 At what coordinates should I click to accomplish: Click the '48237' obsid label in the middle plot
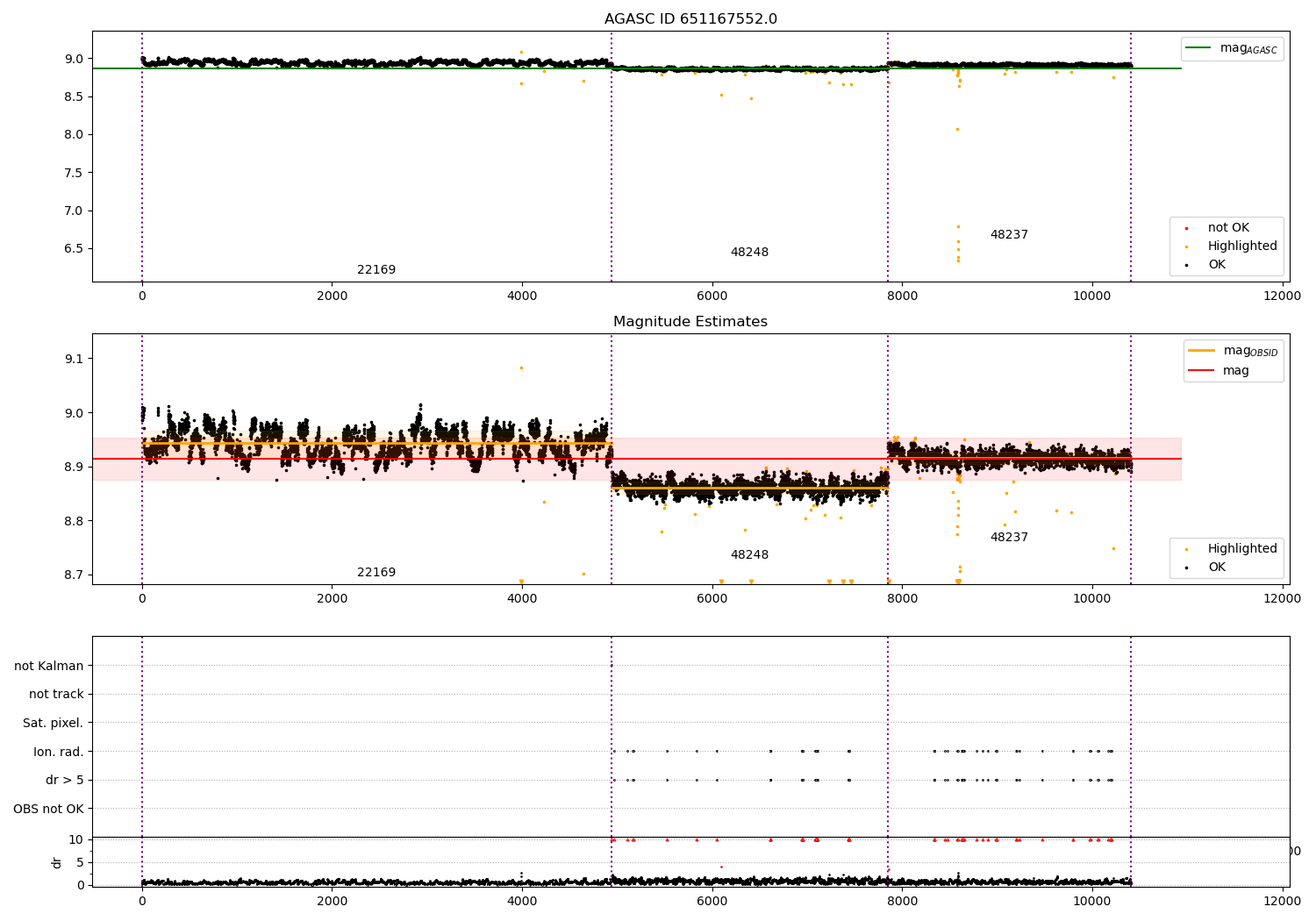[1009, 538]
